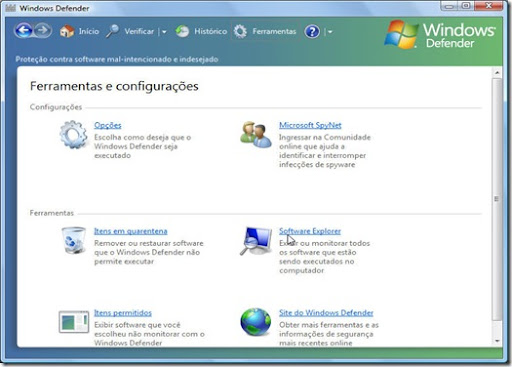Click the Forward navigation arrow

[x=43, y=31]
